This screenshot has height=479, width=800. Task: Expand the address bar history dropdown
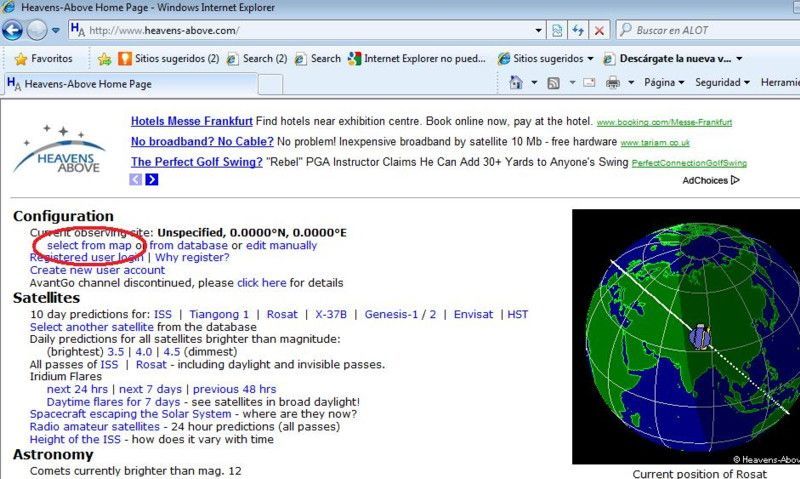click(538, 31)
